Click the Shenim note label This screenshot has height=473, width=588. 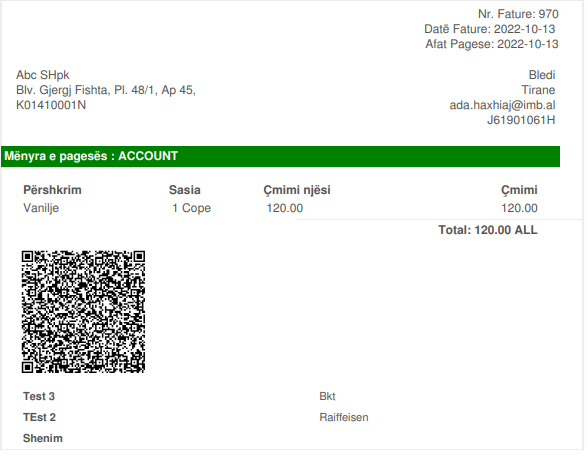tap(43, 438)
